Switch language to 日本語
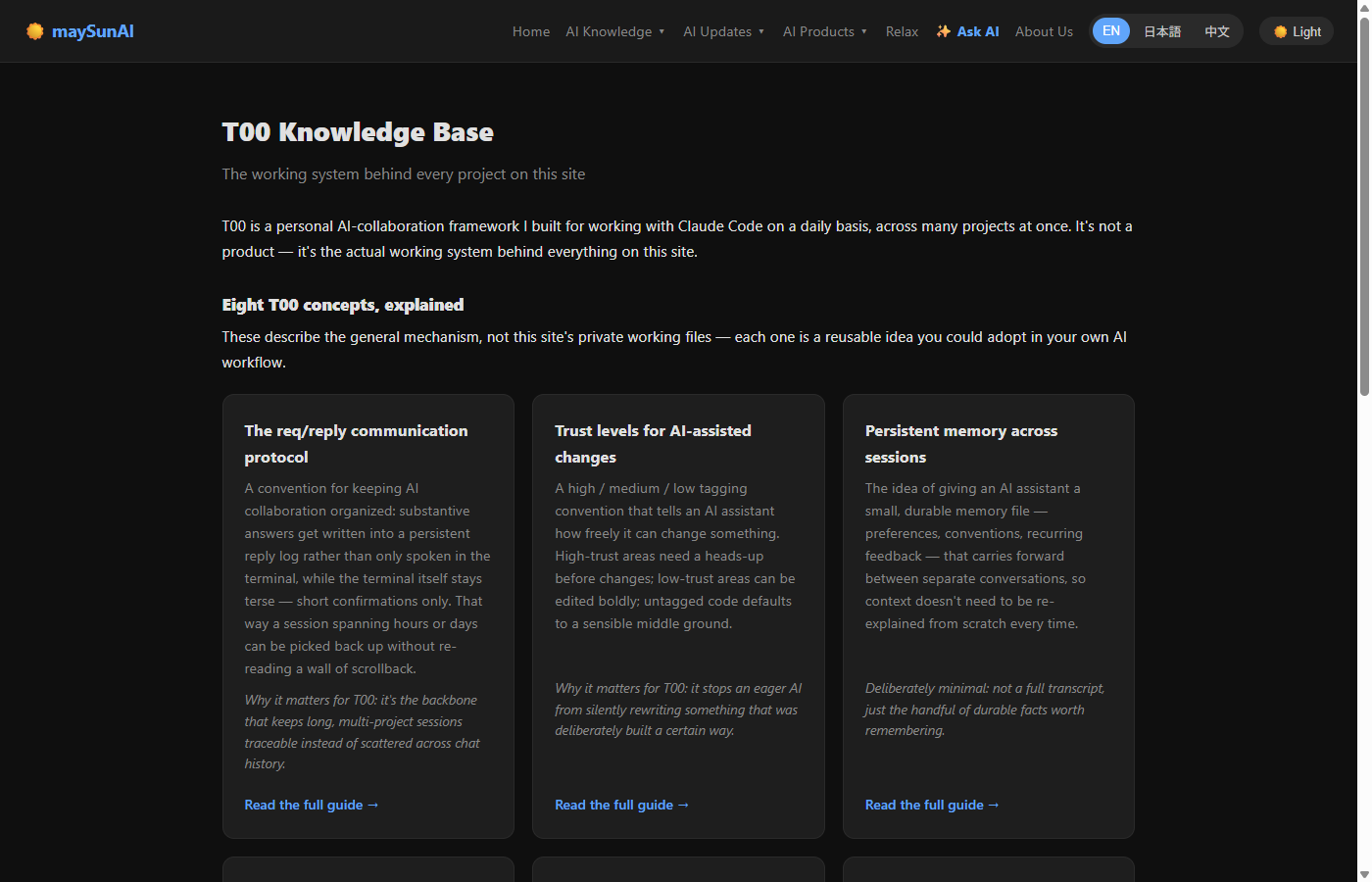The width and height of the screenshot is (1372, 882). tap(1162, 31)
